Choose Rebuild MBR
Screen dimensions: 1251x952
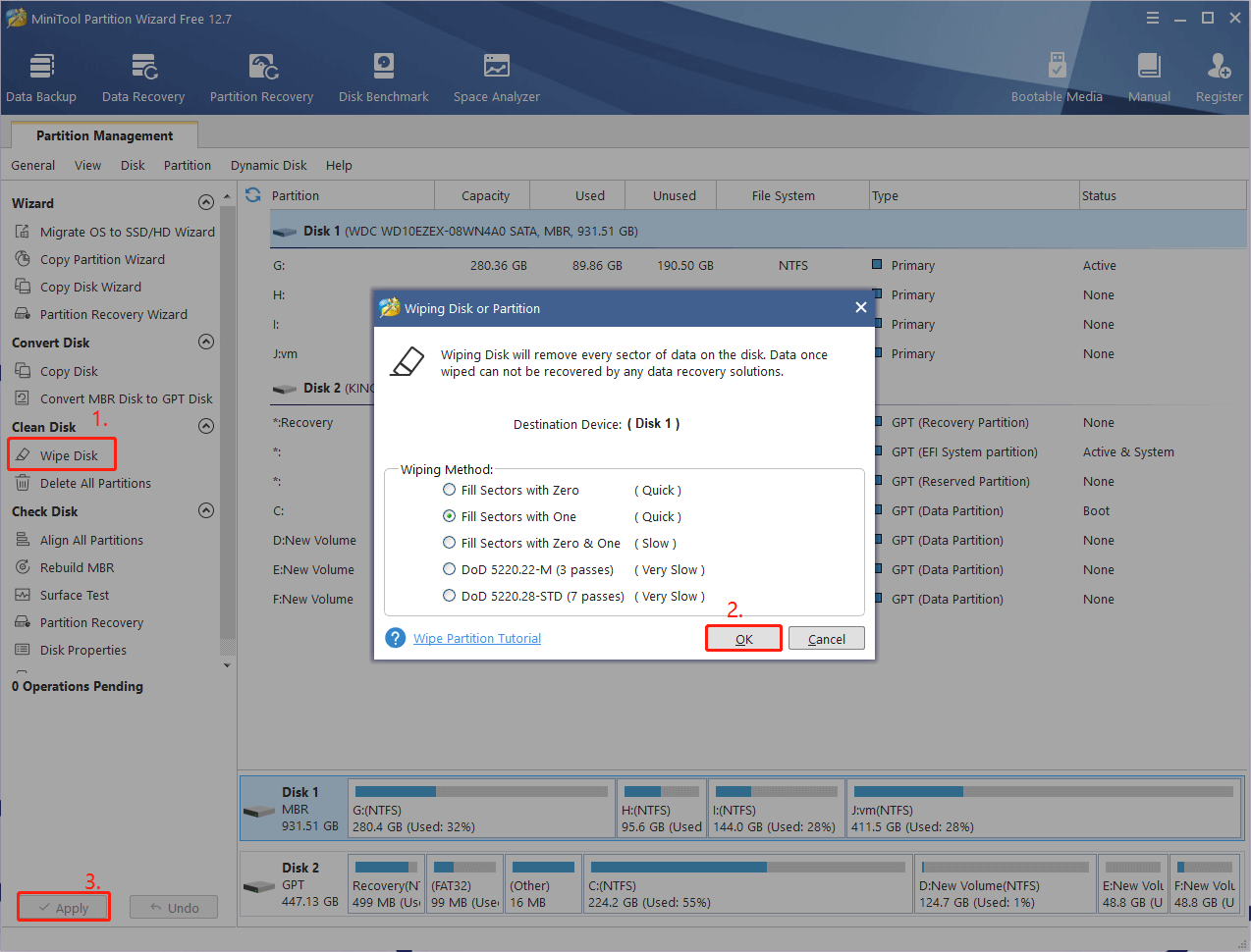65,567
